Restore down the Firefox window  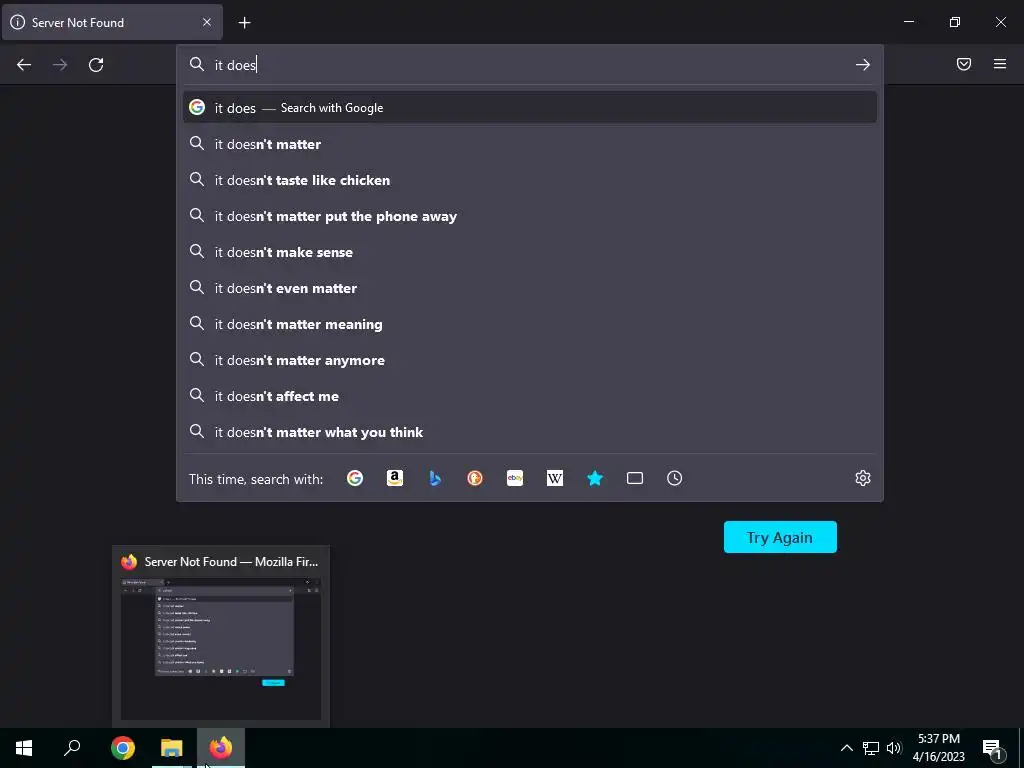pos(955,22)
